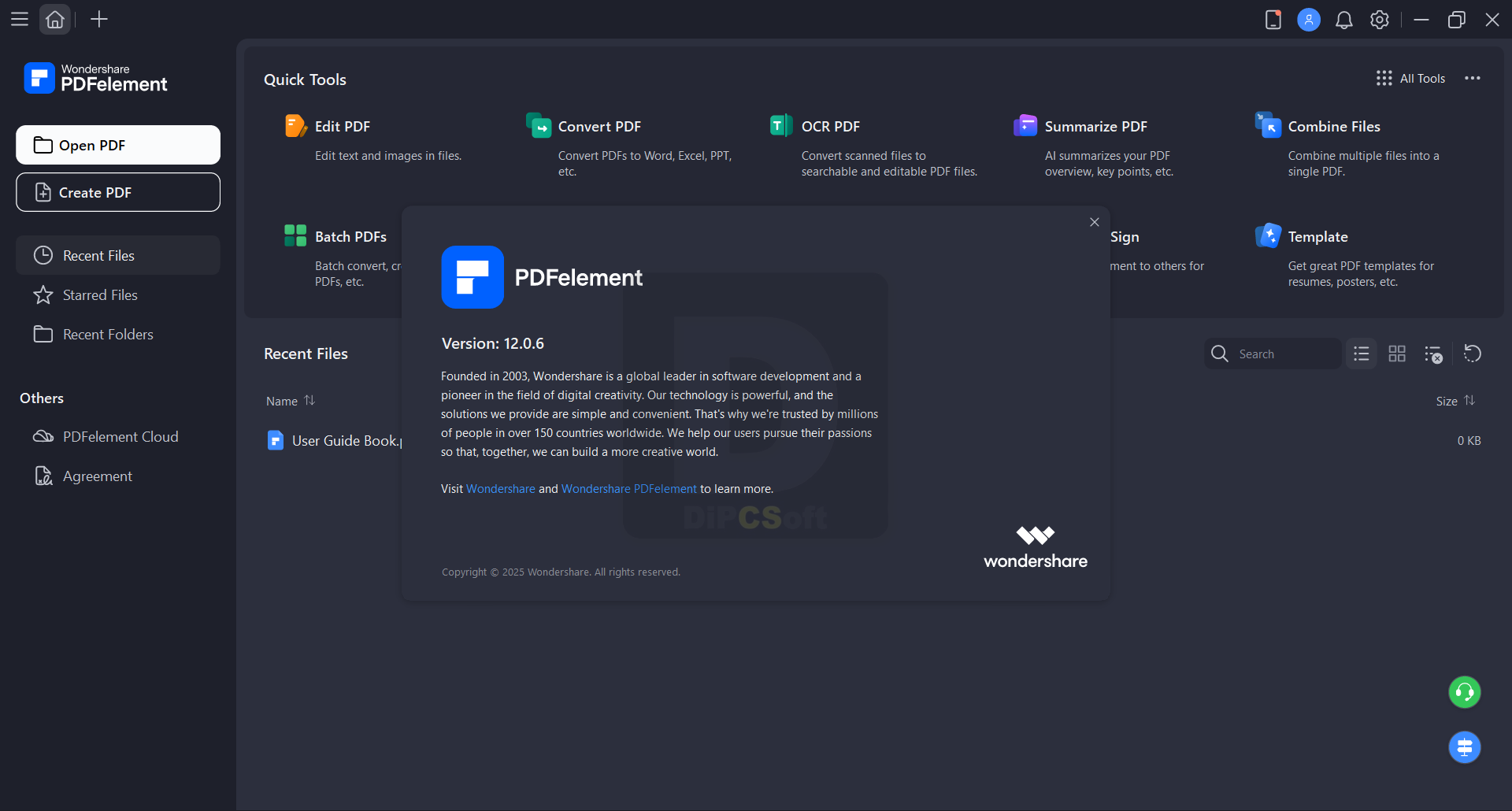1512x811 pixels.
Task: Sort recent files by Size
Action: click(1455, 401)
